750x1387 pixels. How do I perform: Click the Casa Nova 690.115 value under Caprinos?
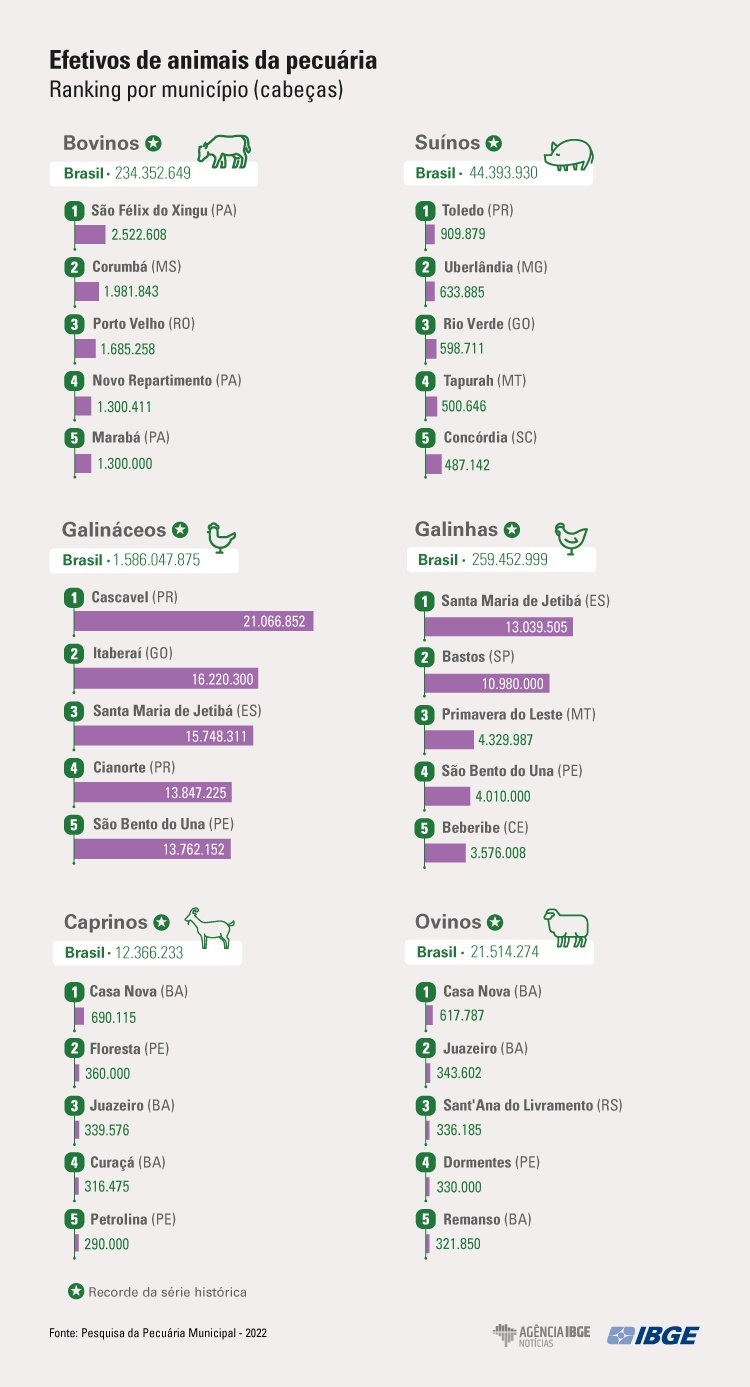click(113, 1018)
